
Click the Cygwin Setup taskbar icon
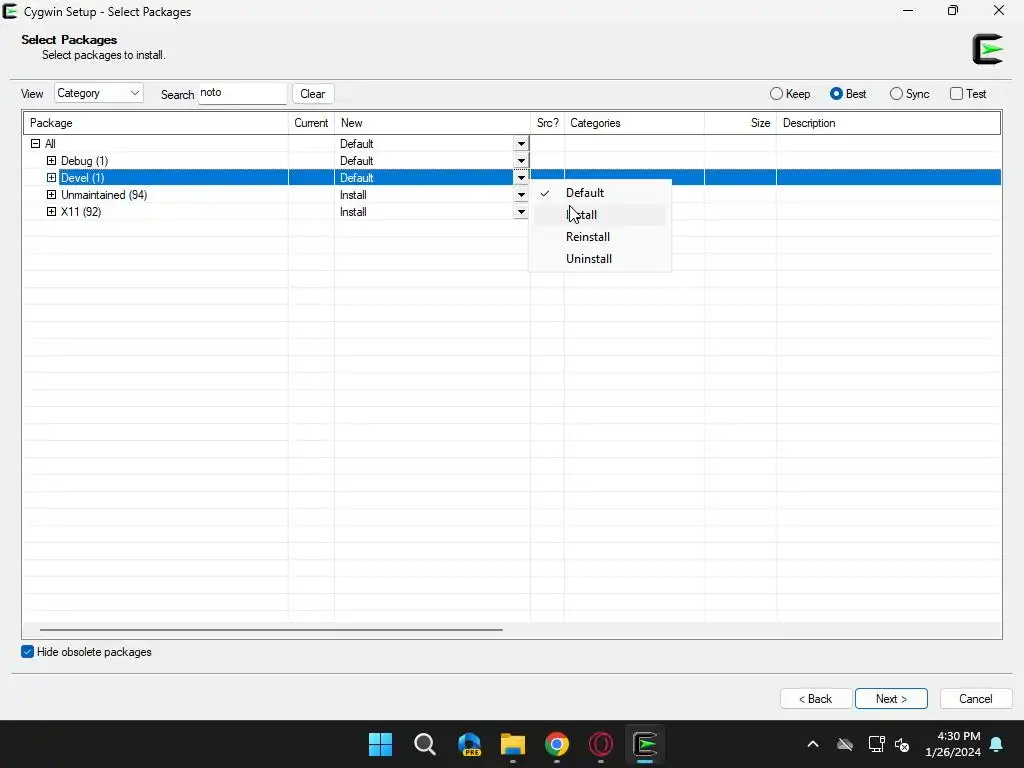pos(645,744)
